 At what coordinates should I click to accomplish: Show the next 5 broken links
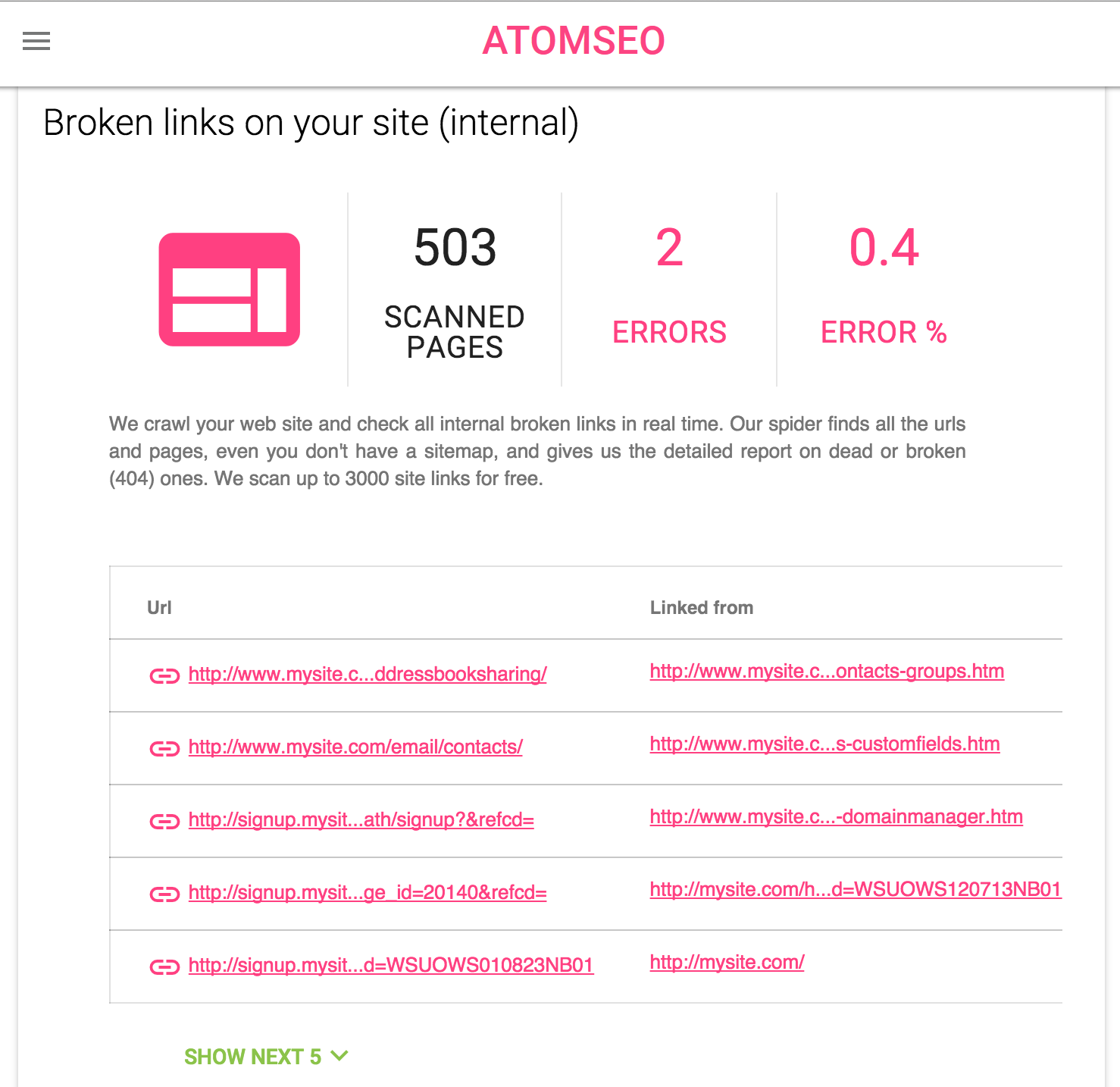click(254, 1056)
